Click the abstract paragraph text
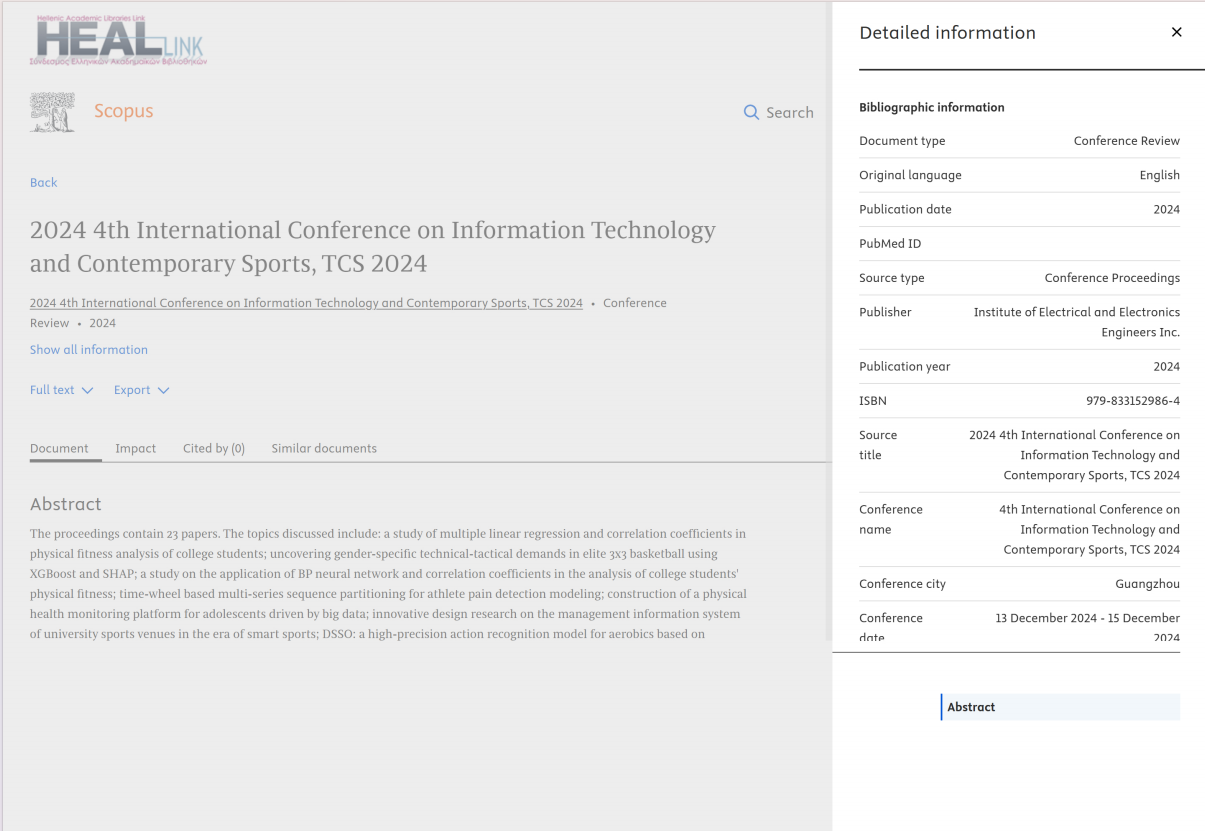Screen dimensions: 1205x831 coord(388,584)
